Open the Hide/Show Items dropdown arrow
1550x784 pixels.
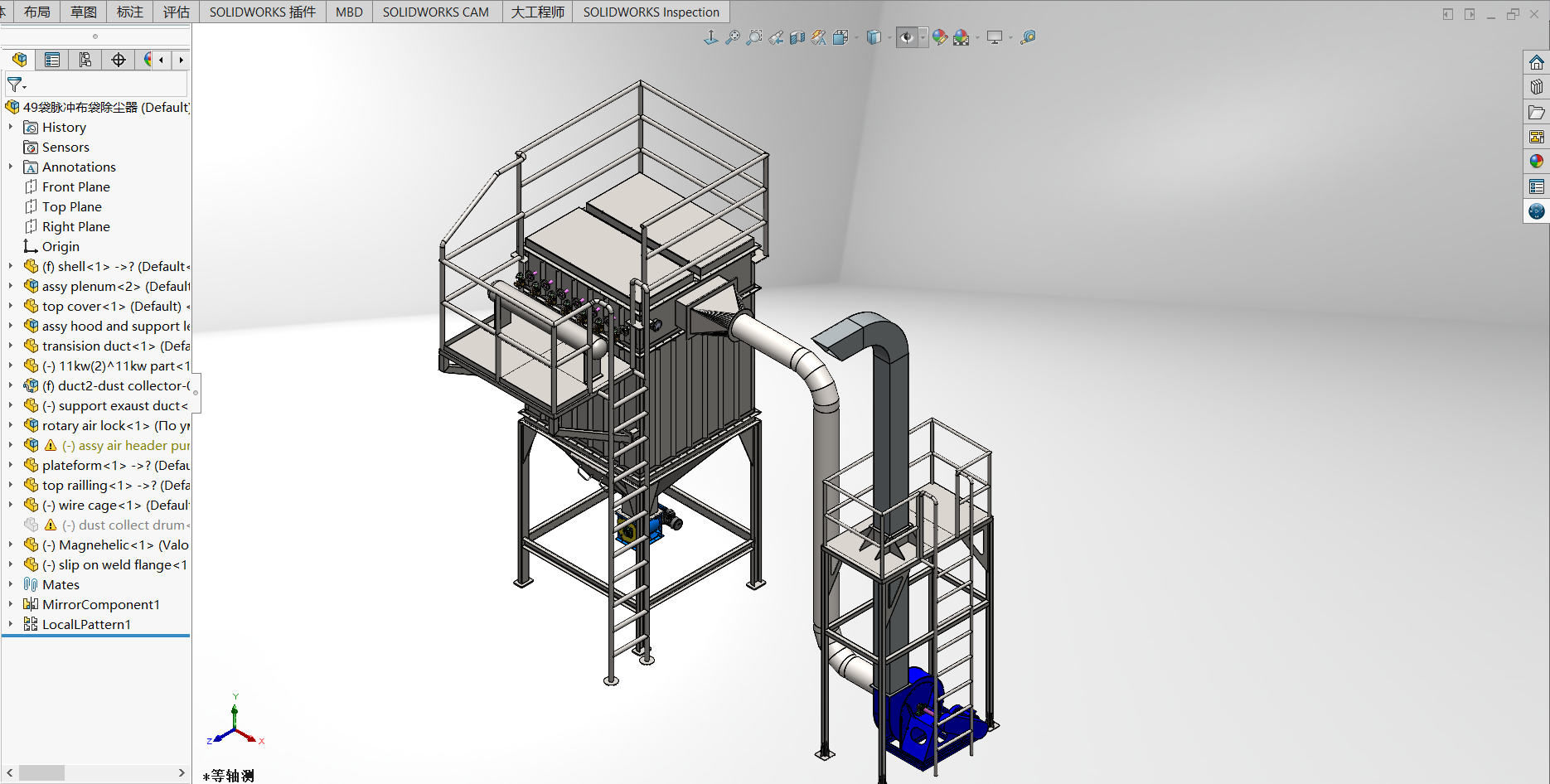[923, 37]
